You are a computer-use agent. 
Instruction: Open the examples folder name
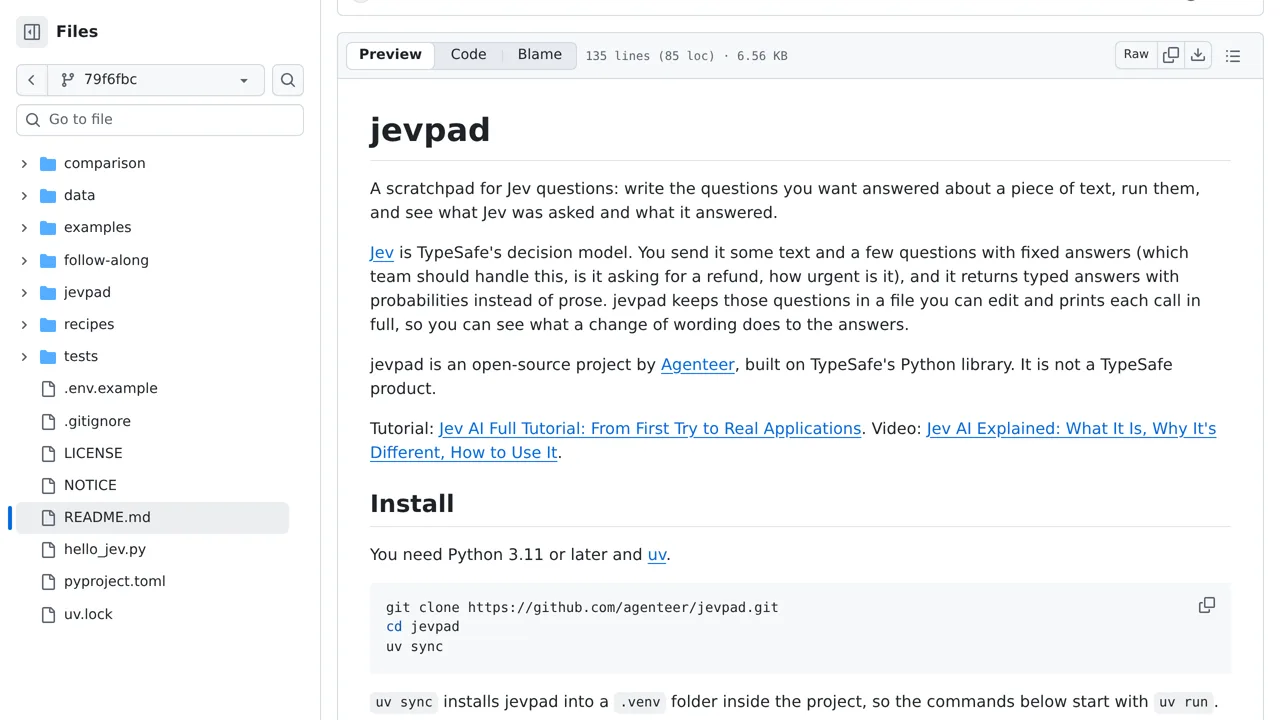(x=97, y=227)
